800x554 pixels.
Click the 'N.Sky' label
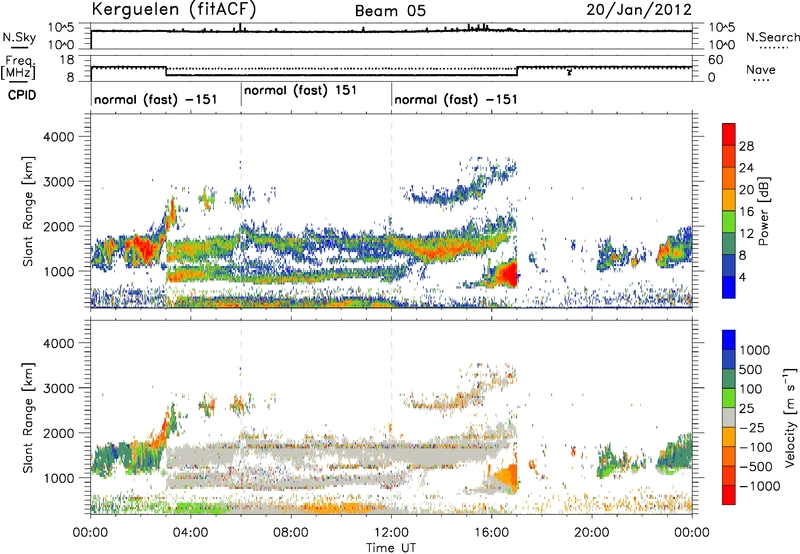pyautogui.click(x=19, y=37)
